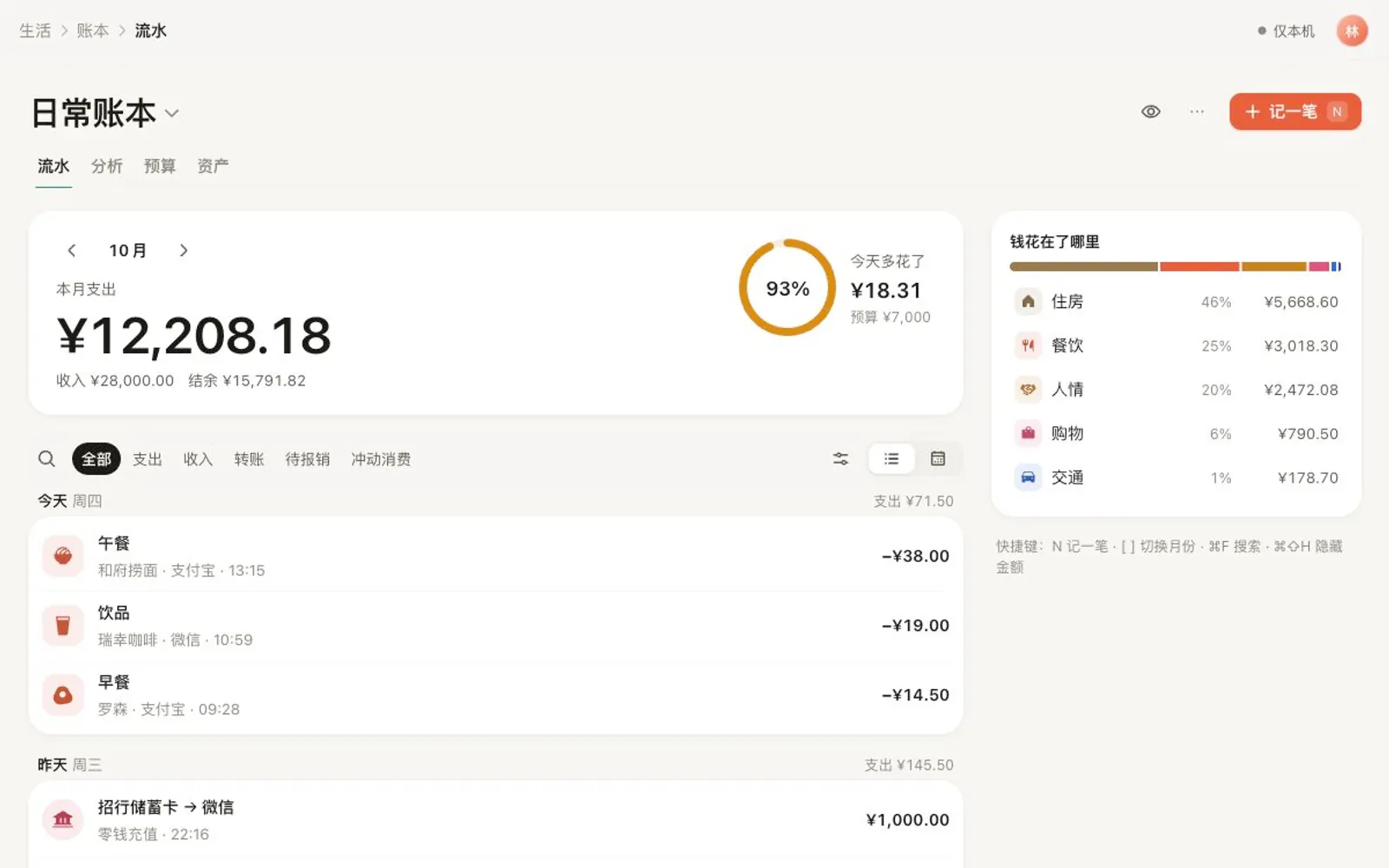Screen dimensions: 1389x868
Task: Select the 转账 filter chip
Action: [x=249, y=459]
